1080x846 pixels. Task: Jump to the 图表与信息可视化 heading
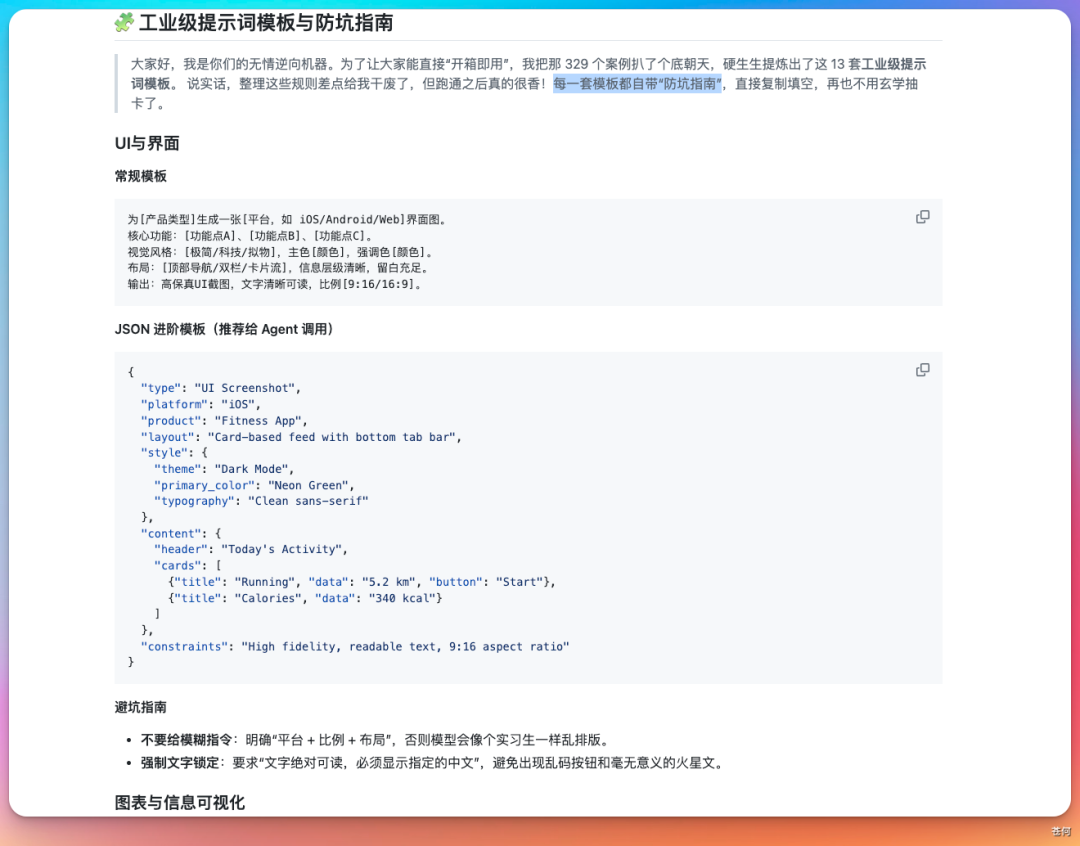(180, 802)
